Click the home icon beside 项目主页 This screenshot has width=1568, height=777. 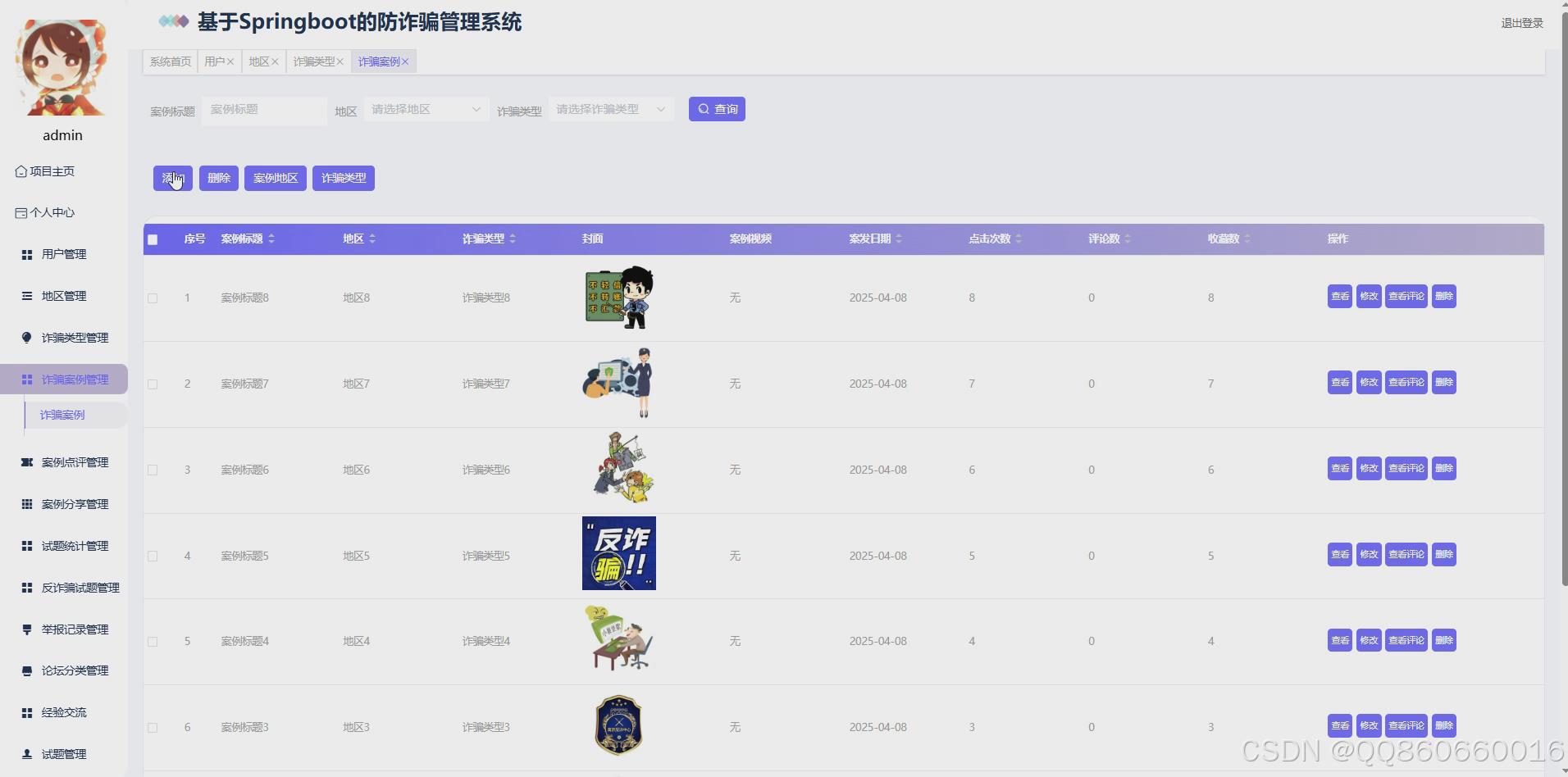click(x=21, y=171)
